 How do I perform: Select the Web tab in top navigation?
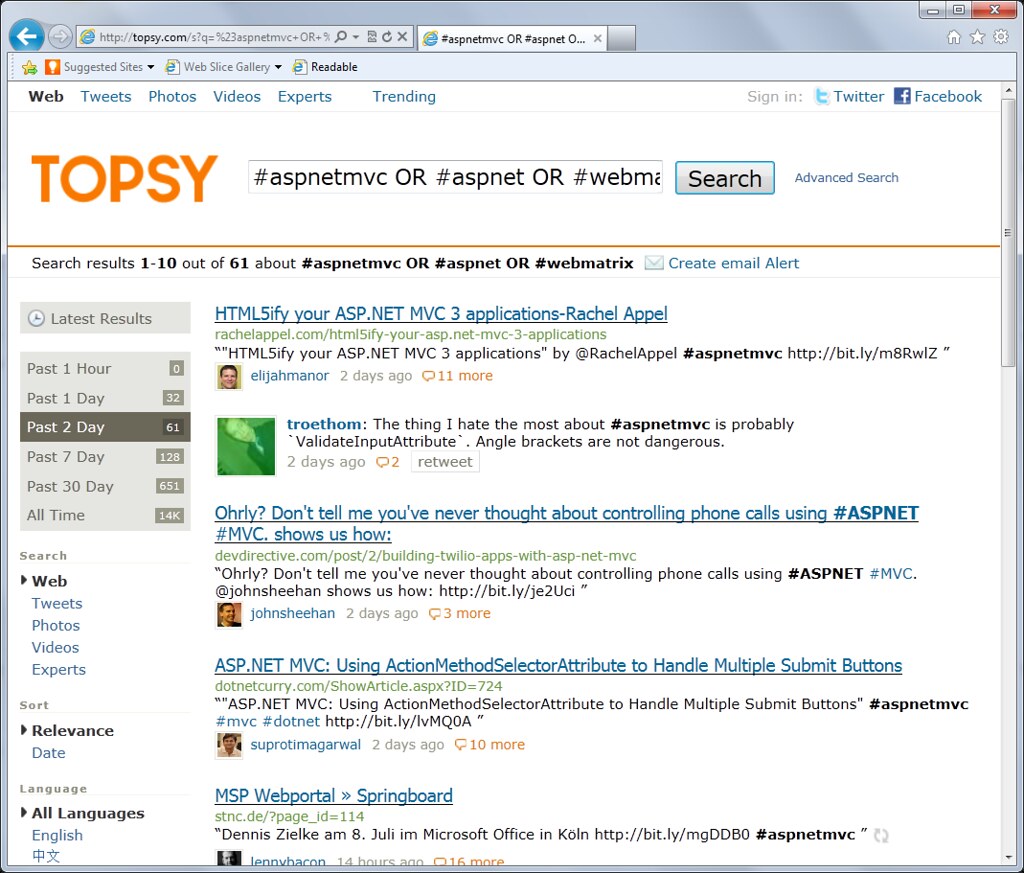[x=46, y=97]
